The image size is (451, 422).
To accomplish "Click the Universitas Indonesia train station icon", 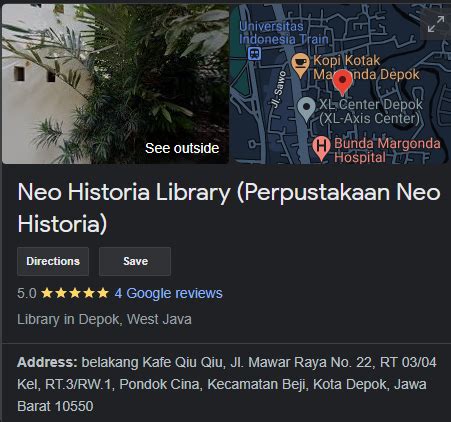I will [254, 53].
